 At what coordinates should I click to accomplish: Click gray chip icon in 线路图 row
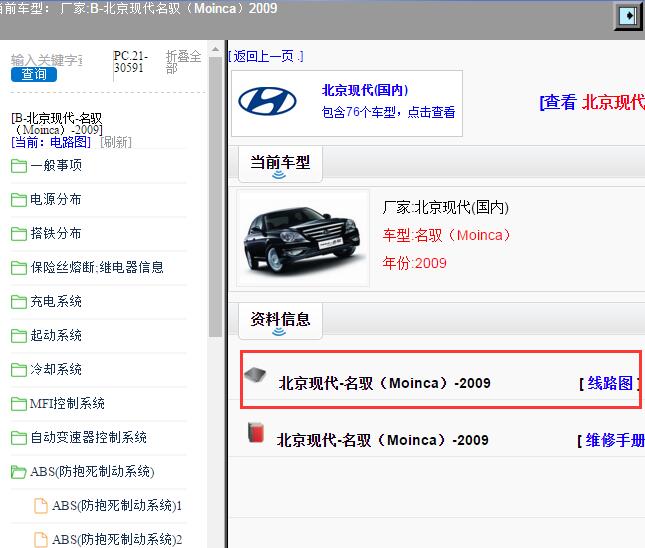point(255,375)
